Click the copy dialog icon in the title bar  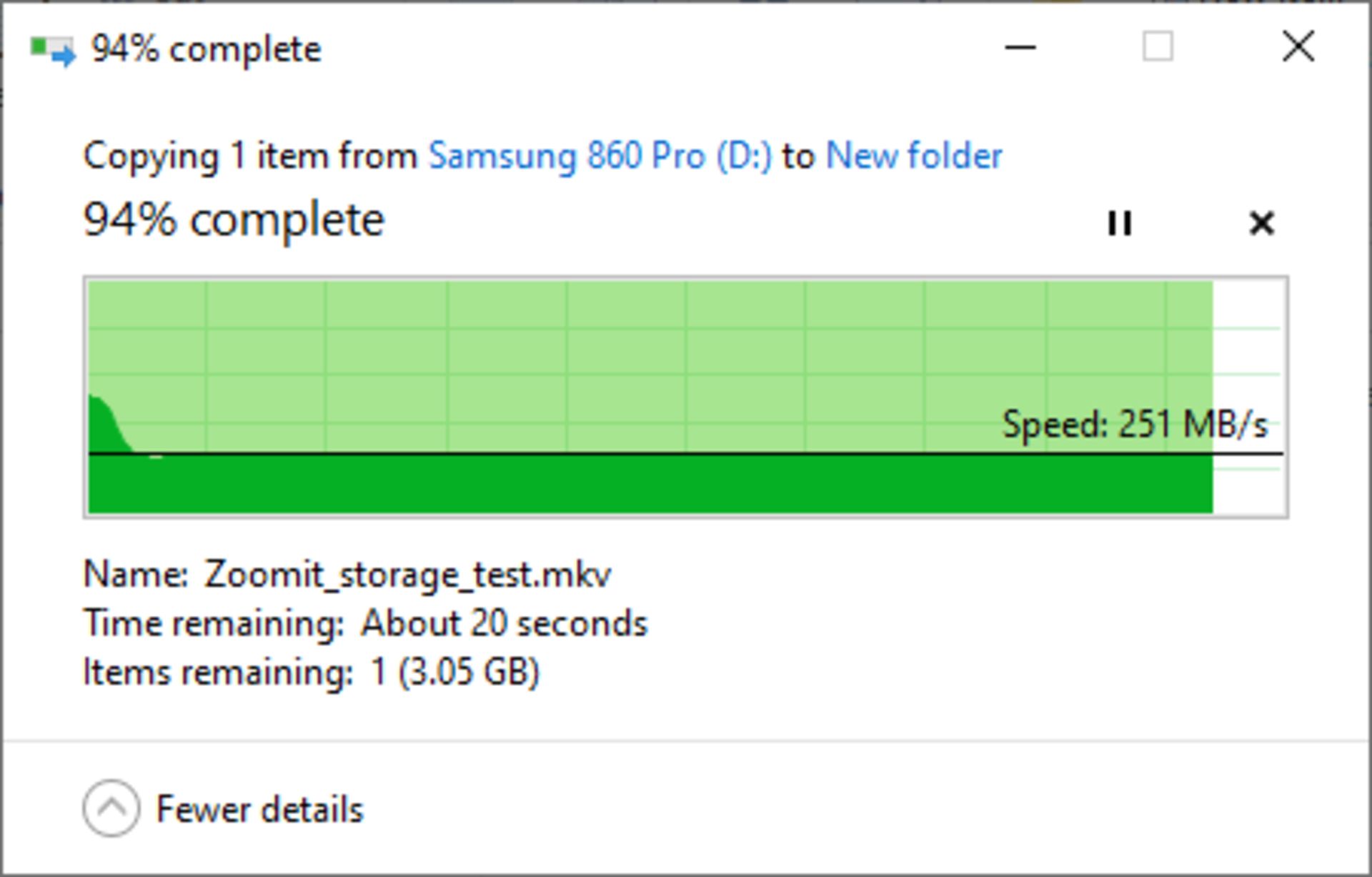(x=51, y=49)
